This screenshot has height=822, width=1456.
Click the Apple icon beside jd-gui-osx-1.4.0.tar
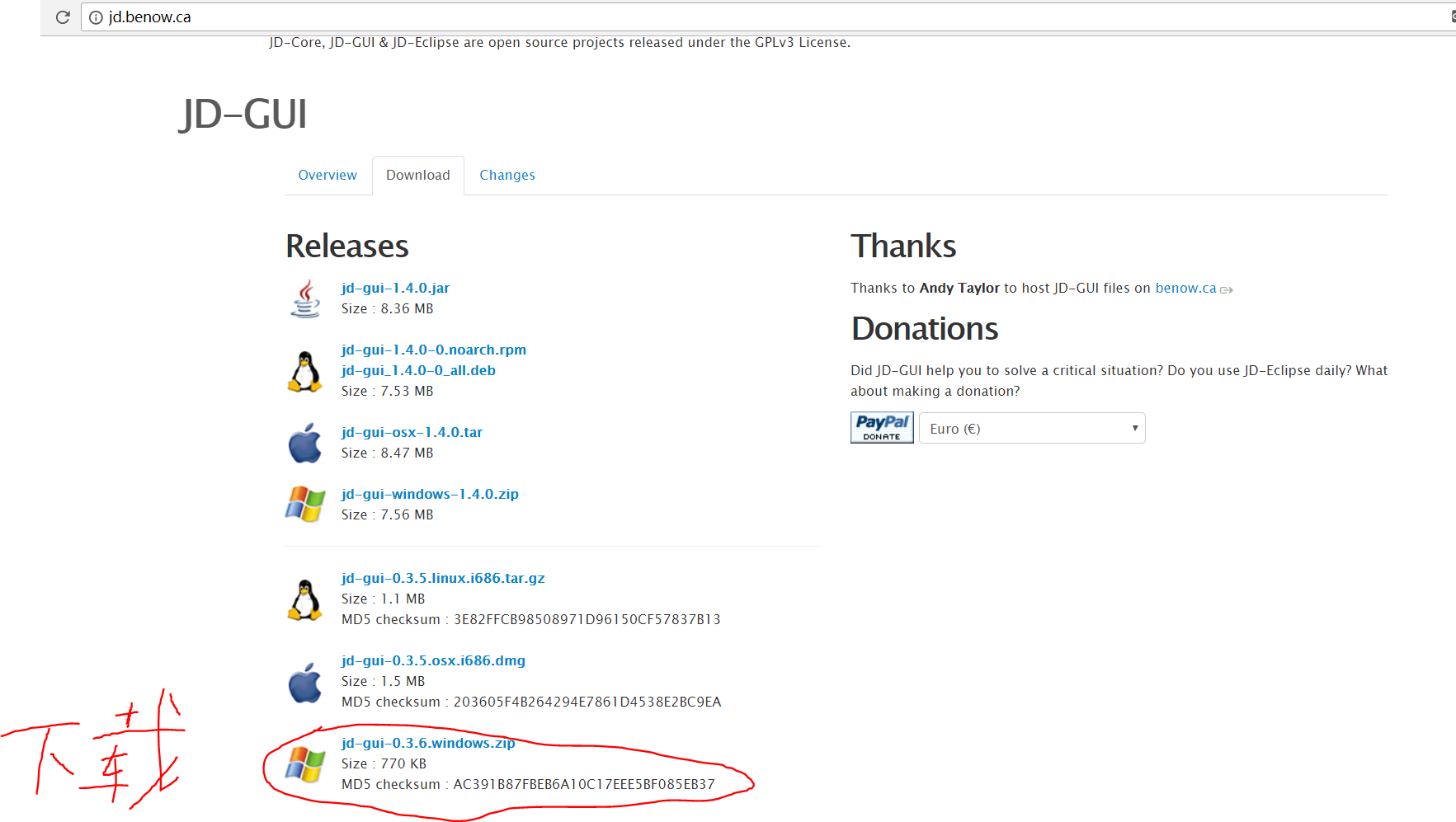click(305, 443)
